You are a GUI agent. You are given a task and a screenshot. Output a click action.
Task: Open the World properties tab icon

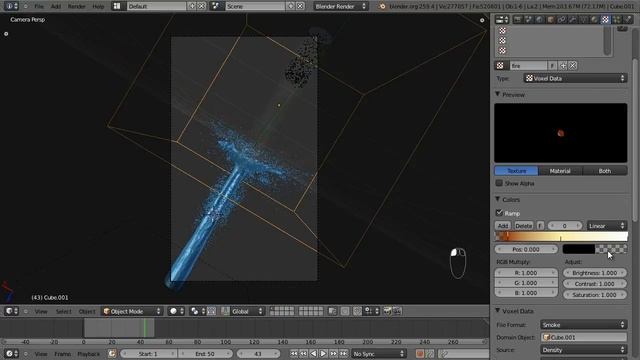tap(540, 19)
